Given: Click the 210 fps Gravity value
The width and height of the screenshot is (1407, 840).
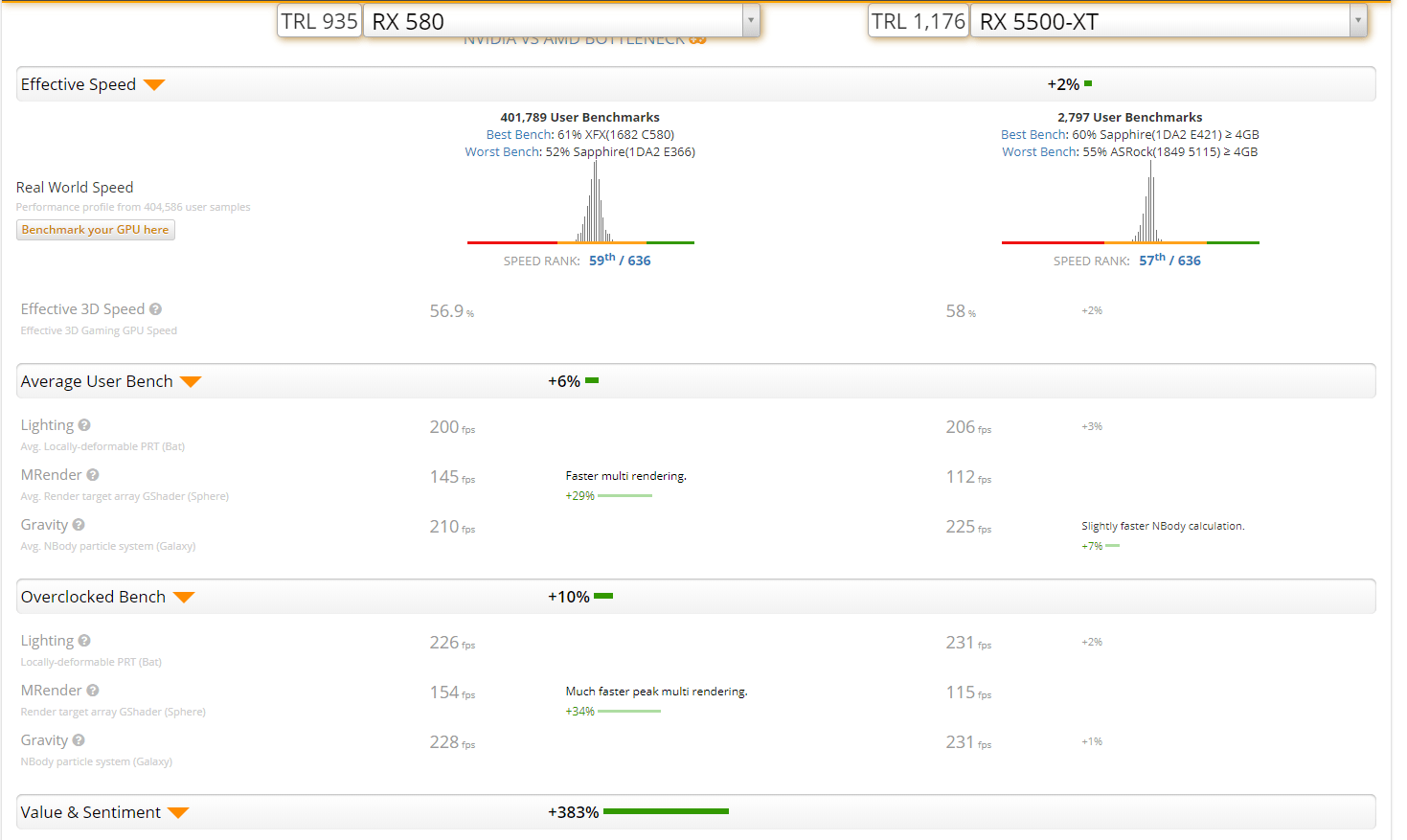Looking at the screenshot, I should tap(452, 527).
